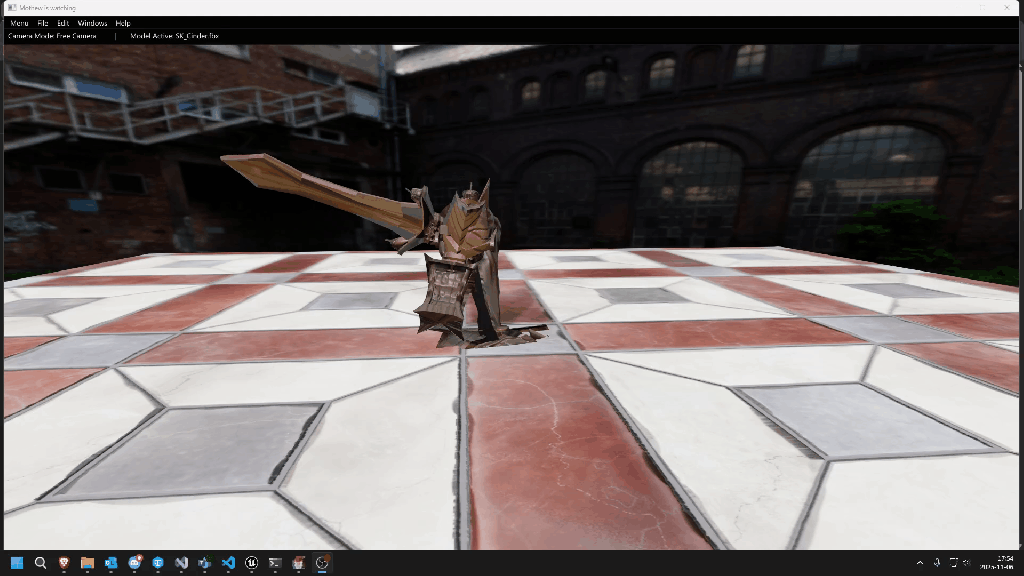
Task: Open the Help menu
Action: 123,23
